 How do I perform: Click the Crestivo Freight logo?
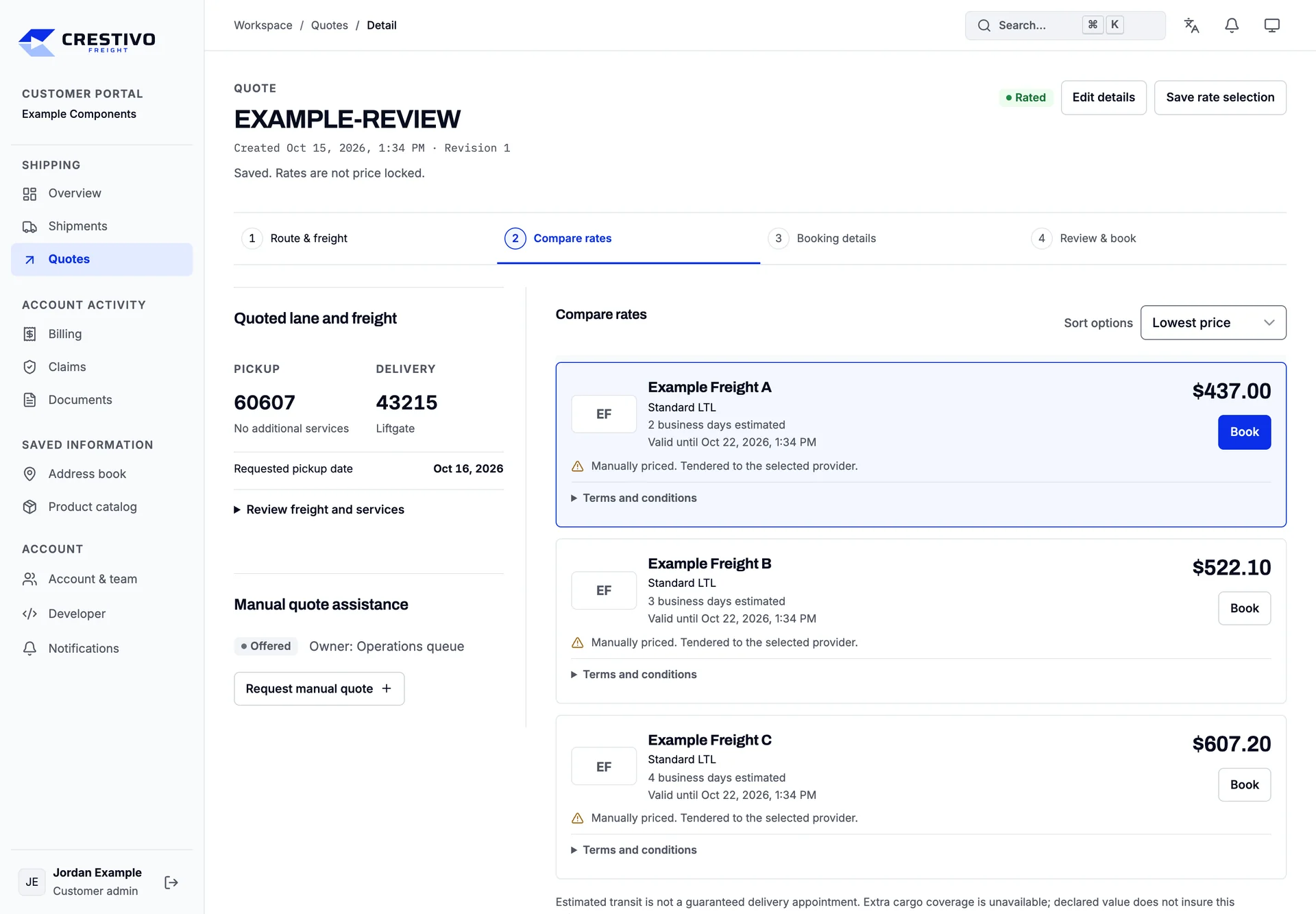pos(86,42)
